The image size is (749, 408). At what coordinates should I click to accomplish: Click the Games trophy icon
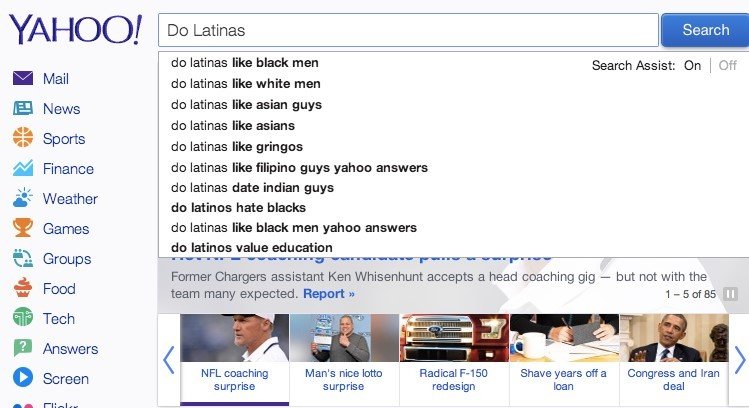coord(23,228)
